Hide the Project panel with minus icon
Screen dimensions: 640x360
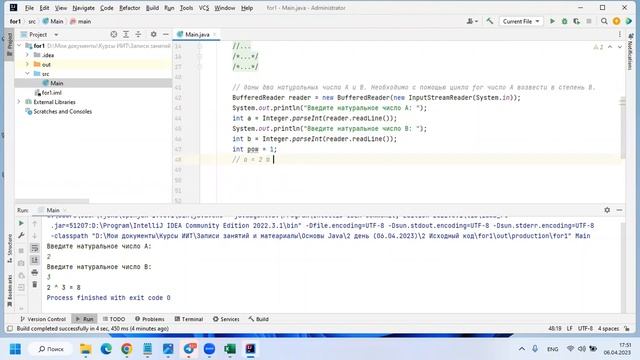tap(166, 35)
